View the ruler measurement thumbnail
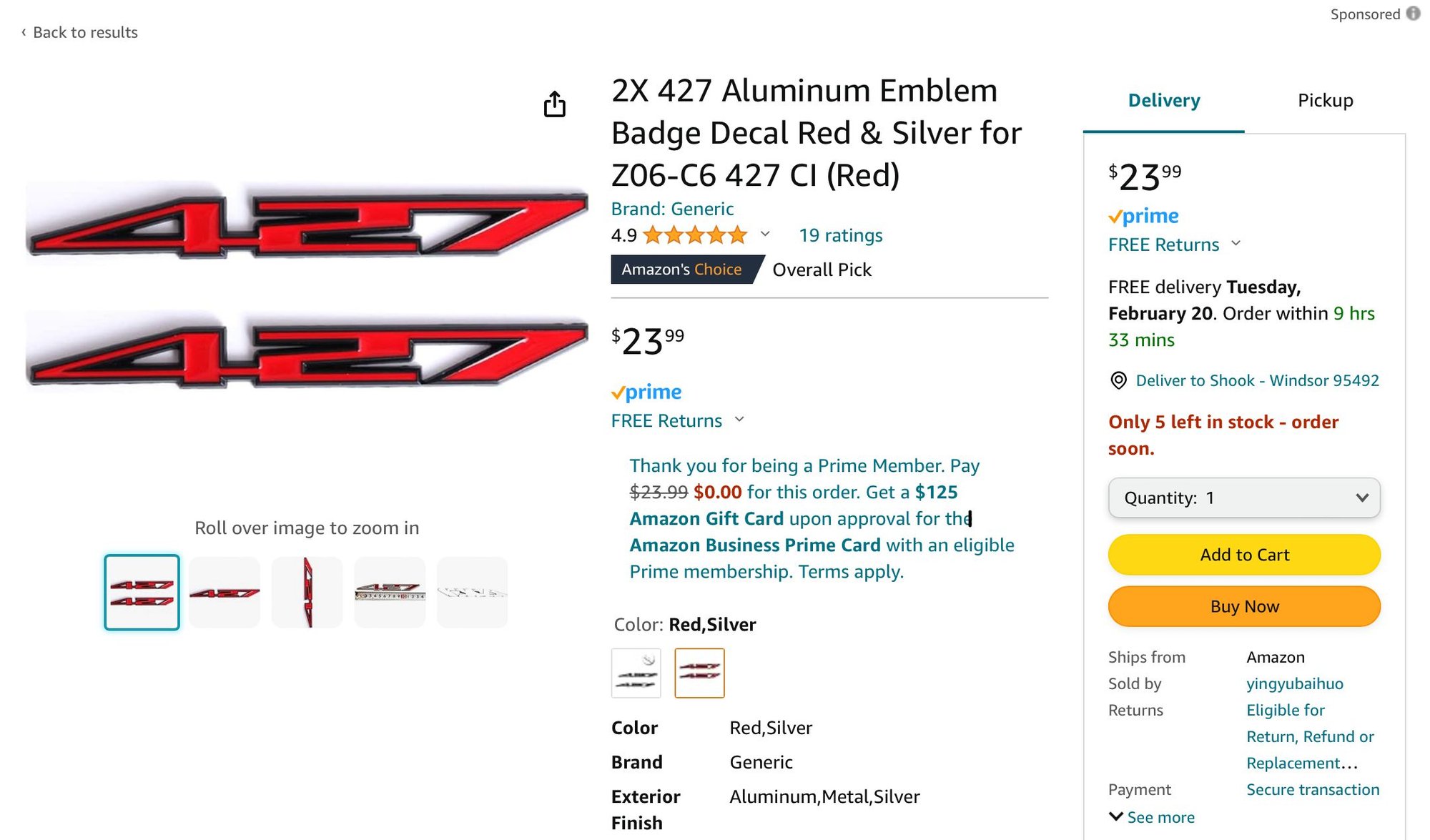 (x=390, y=593)
